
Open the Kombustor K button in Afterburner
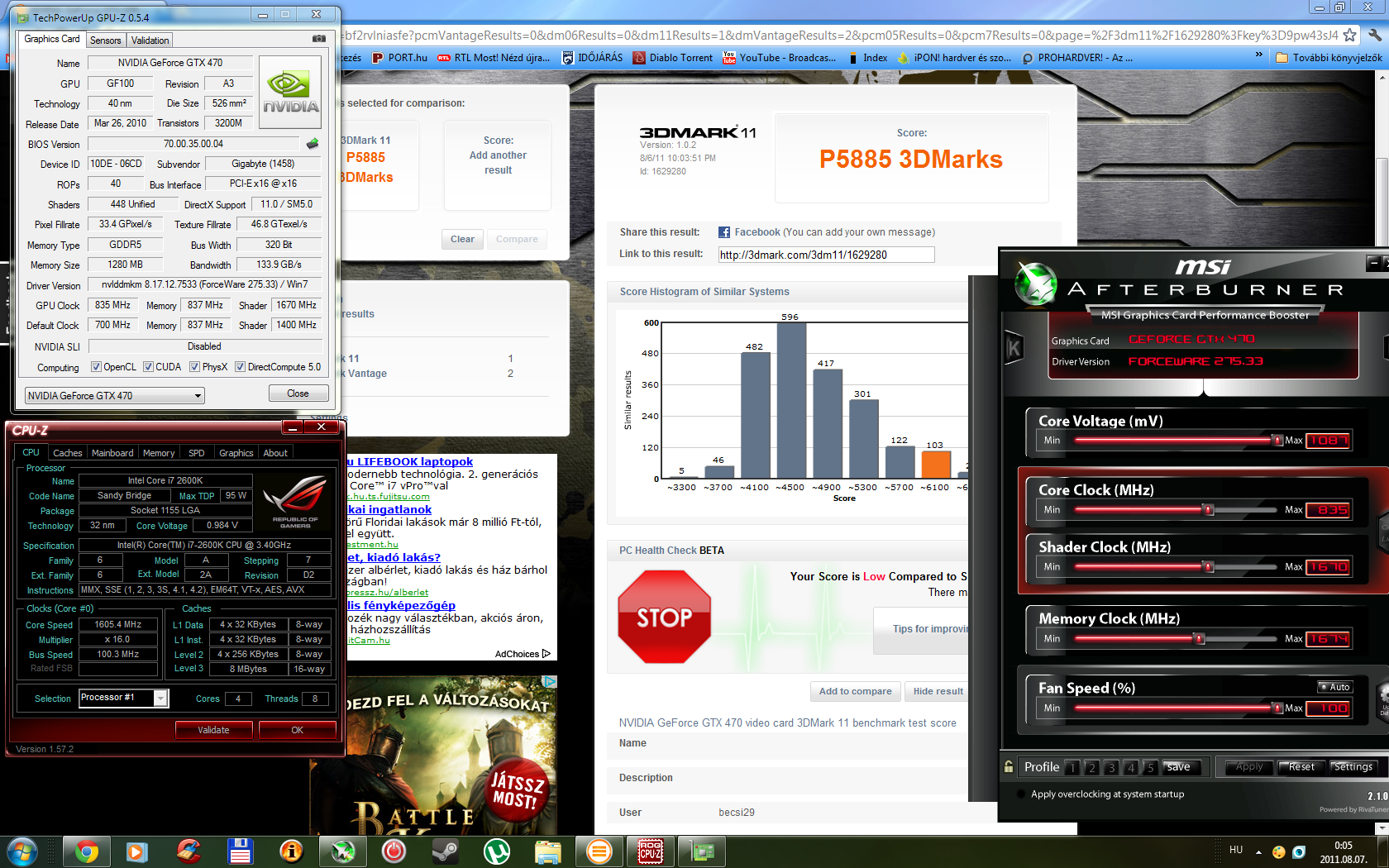[1014, 348]
